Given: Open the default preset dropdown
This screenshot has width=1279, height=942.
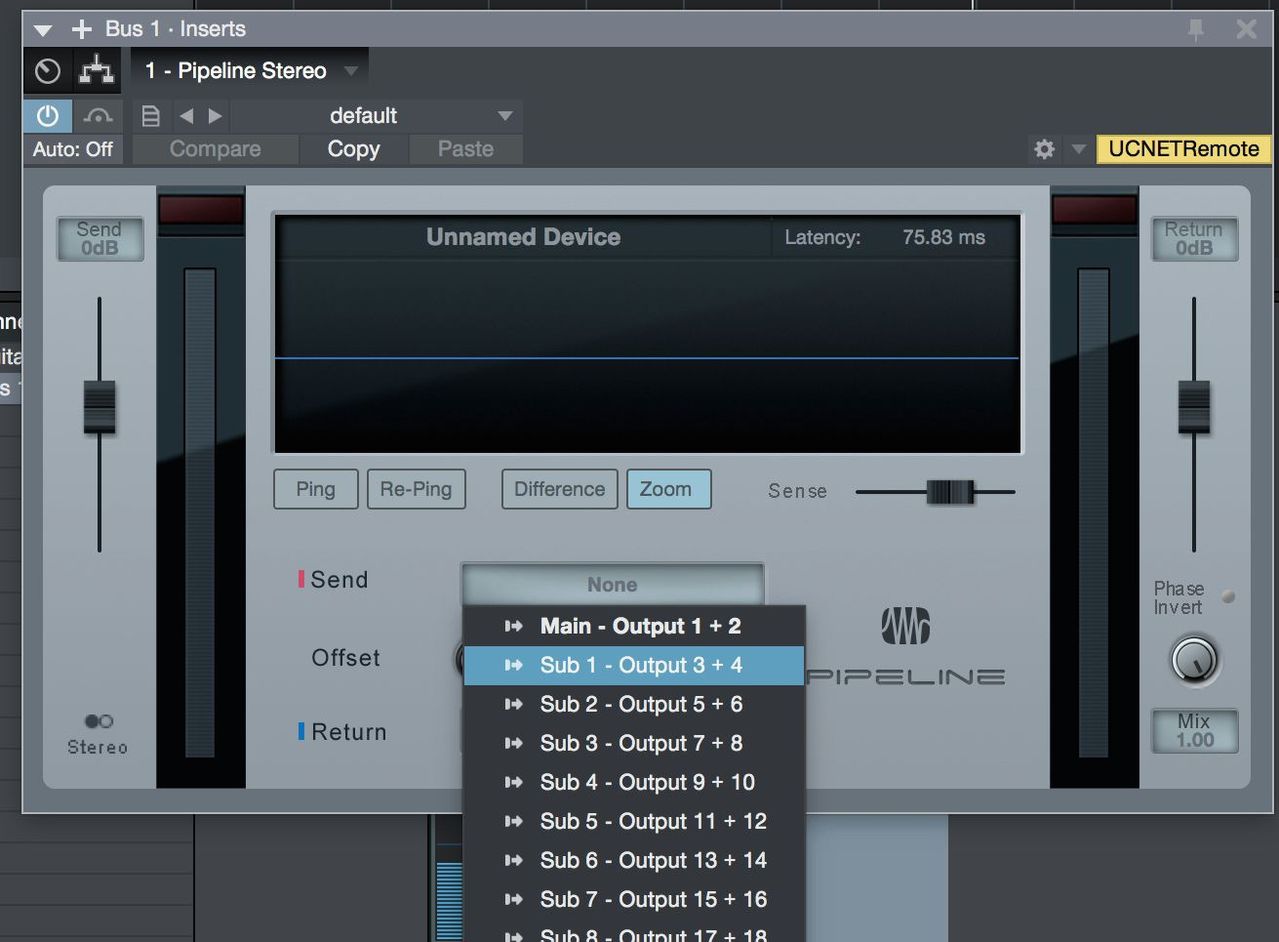Looking at the screenshot, I should [x=376, y=116].
